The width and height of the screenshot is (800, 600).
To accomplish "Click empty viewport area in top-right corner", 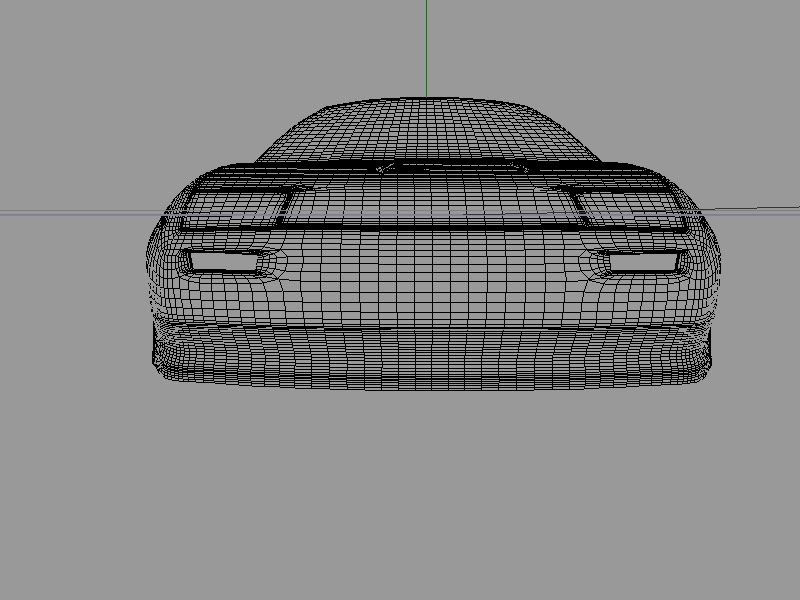I will coord(740,50).
